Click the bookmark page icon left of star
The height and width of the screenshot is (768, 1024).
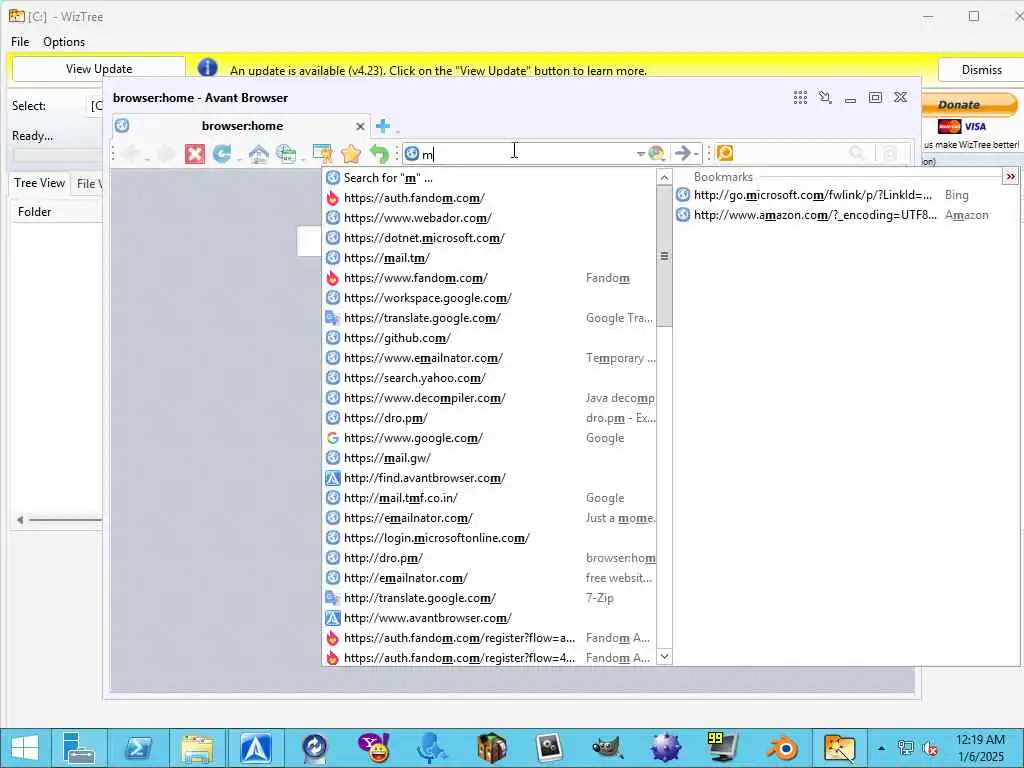pyautogui.click(x=322, y=154)
